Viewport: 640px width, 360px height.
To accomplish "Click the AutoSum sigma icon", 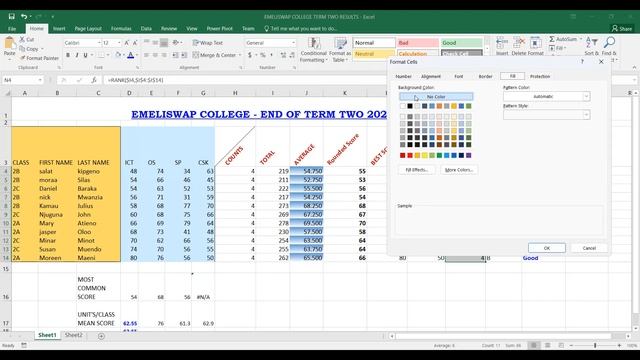I will [552, 39].
